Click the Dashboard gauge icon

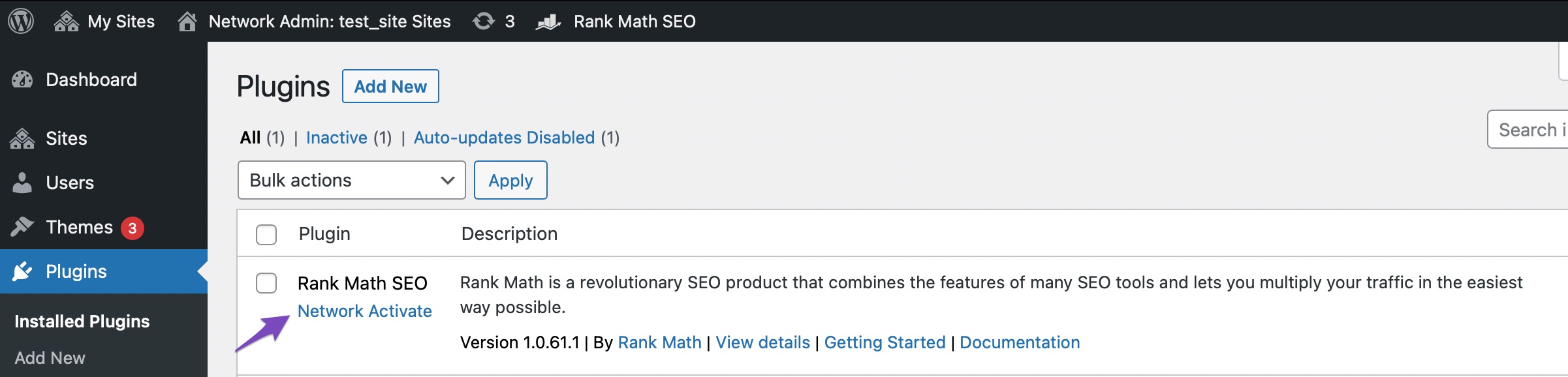pos(22,80)
